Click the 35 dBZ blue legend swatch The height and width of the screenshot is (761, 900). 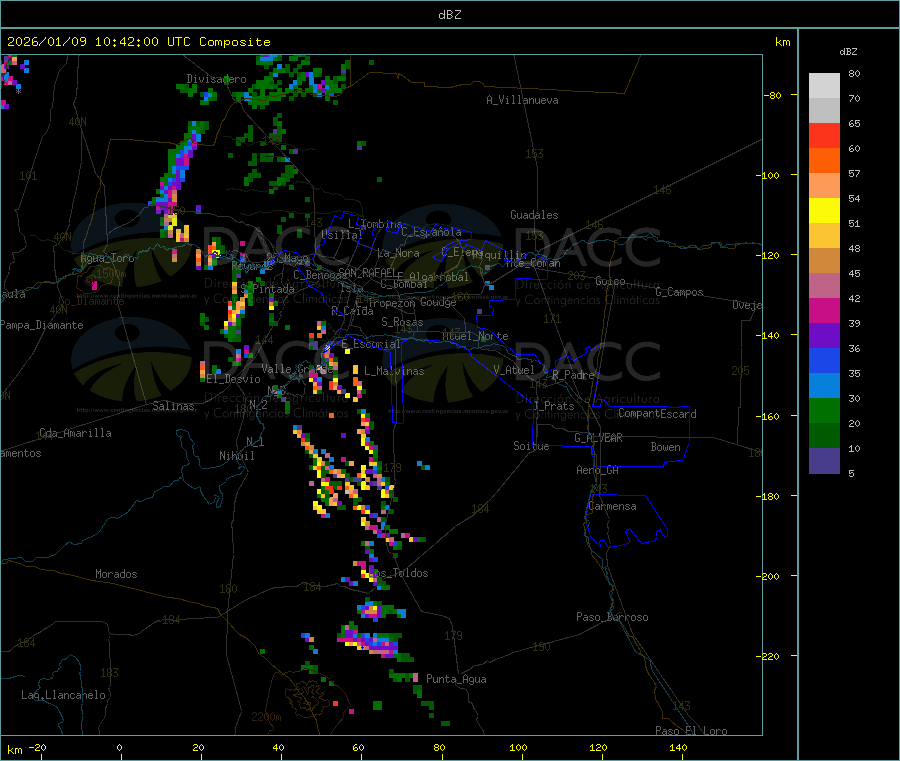click(824, 360)
